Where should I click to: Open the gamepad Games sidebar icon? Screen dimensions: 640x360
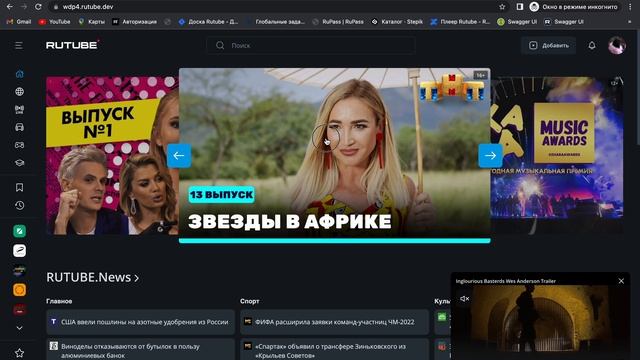click(x=19, y=145)
